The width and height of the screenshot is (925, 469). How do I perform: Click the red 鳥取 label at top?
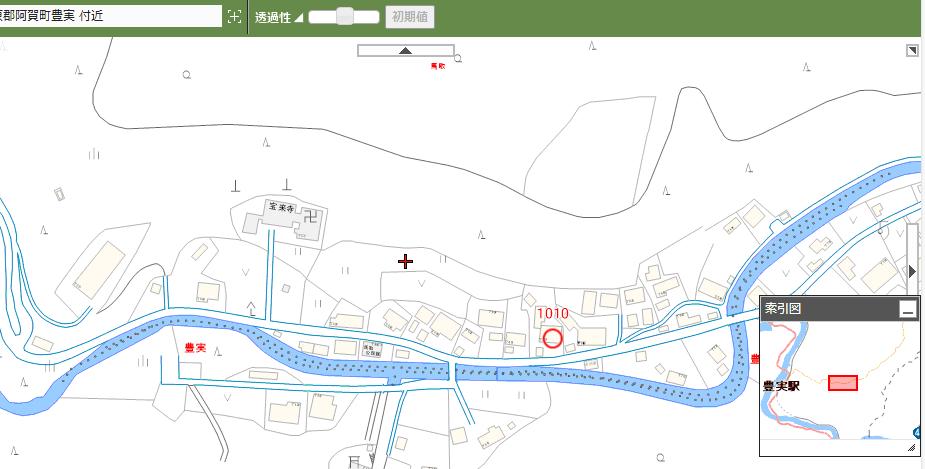coord(437,66)
